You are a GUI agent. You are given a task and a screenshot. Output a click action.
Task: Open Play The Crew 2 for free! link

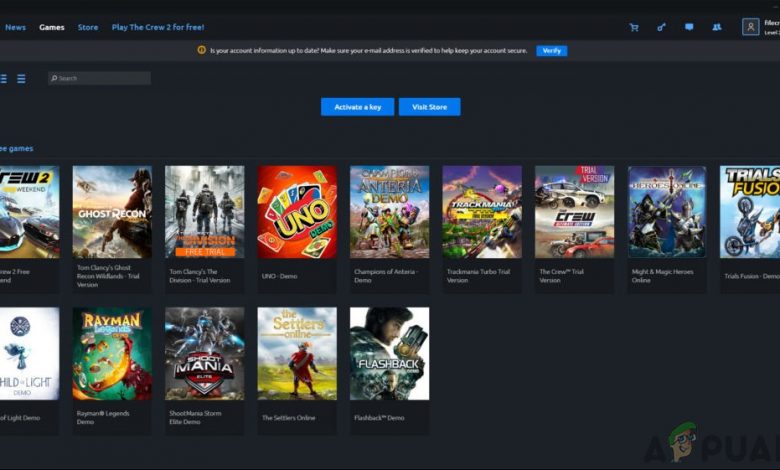click(158, 27)
